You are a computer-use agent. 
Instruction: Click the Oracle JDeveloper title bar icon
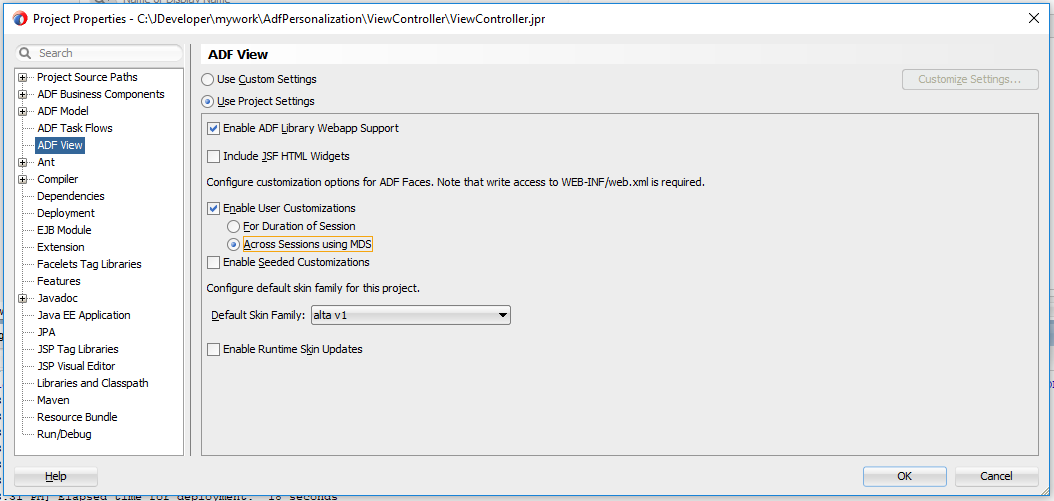[20, 19]
